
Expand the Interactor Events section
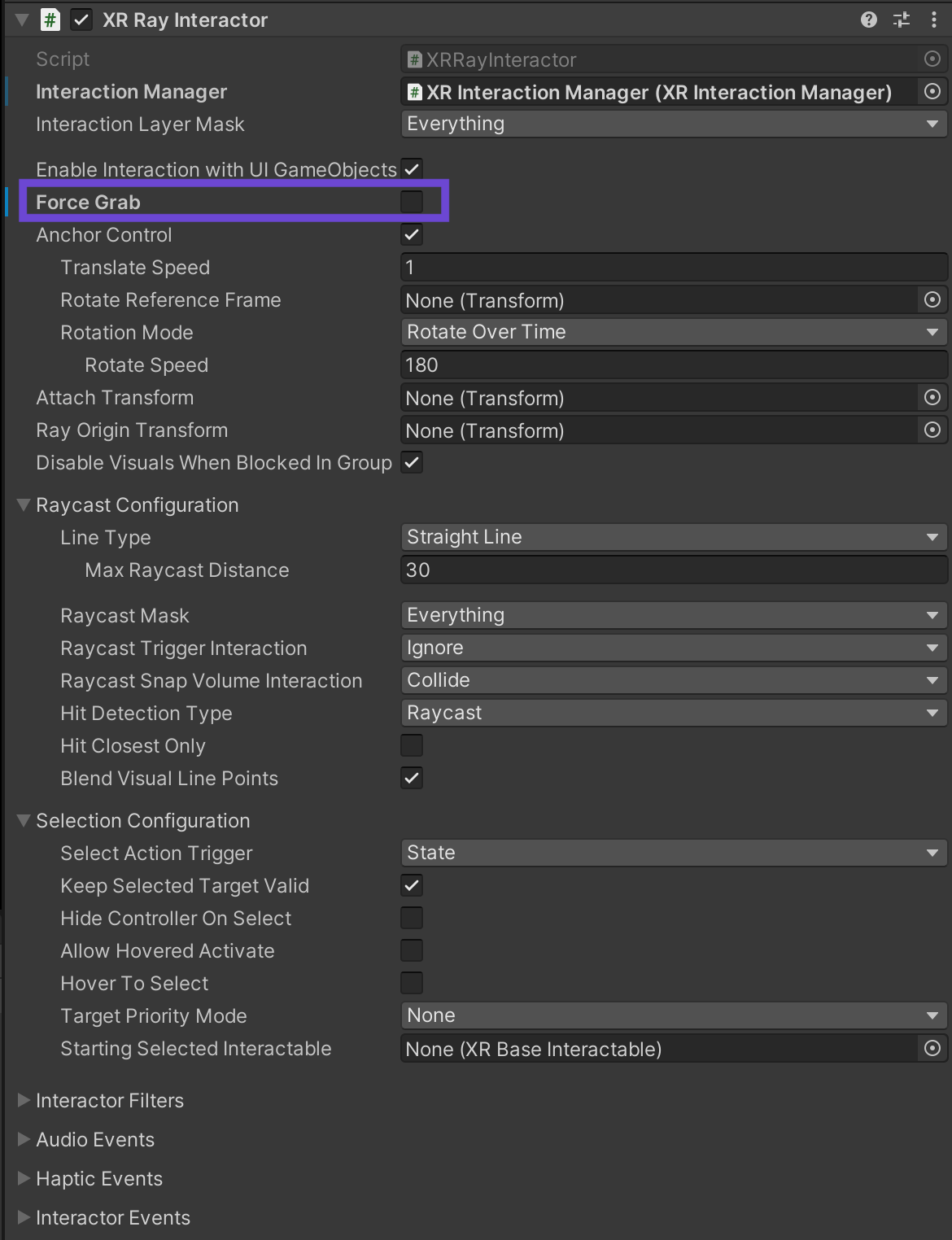click(x=23, y=1217)
